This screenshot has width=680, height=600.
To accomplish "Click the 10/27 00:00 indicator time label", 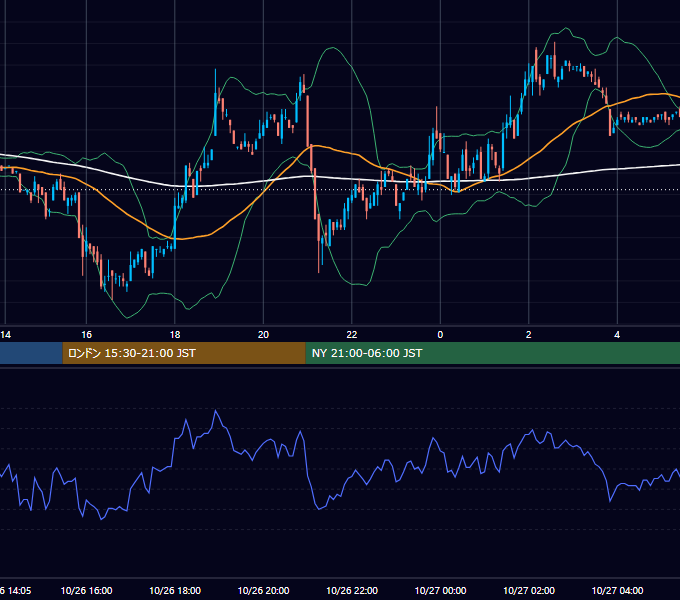I will point(441,591).
